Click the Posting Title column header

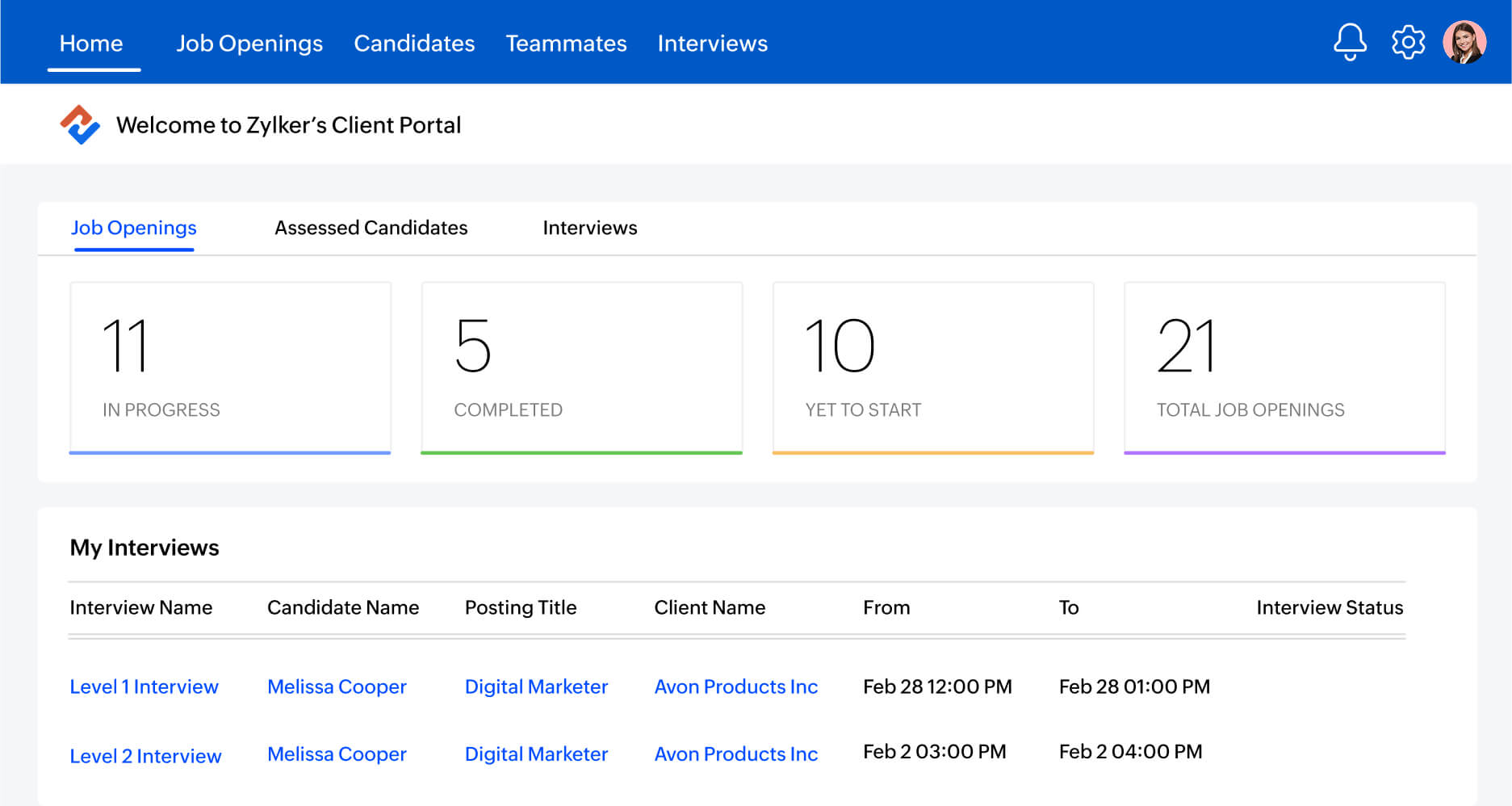click(521, 607)
